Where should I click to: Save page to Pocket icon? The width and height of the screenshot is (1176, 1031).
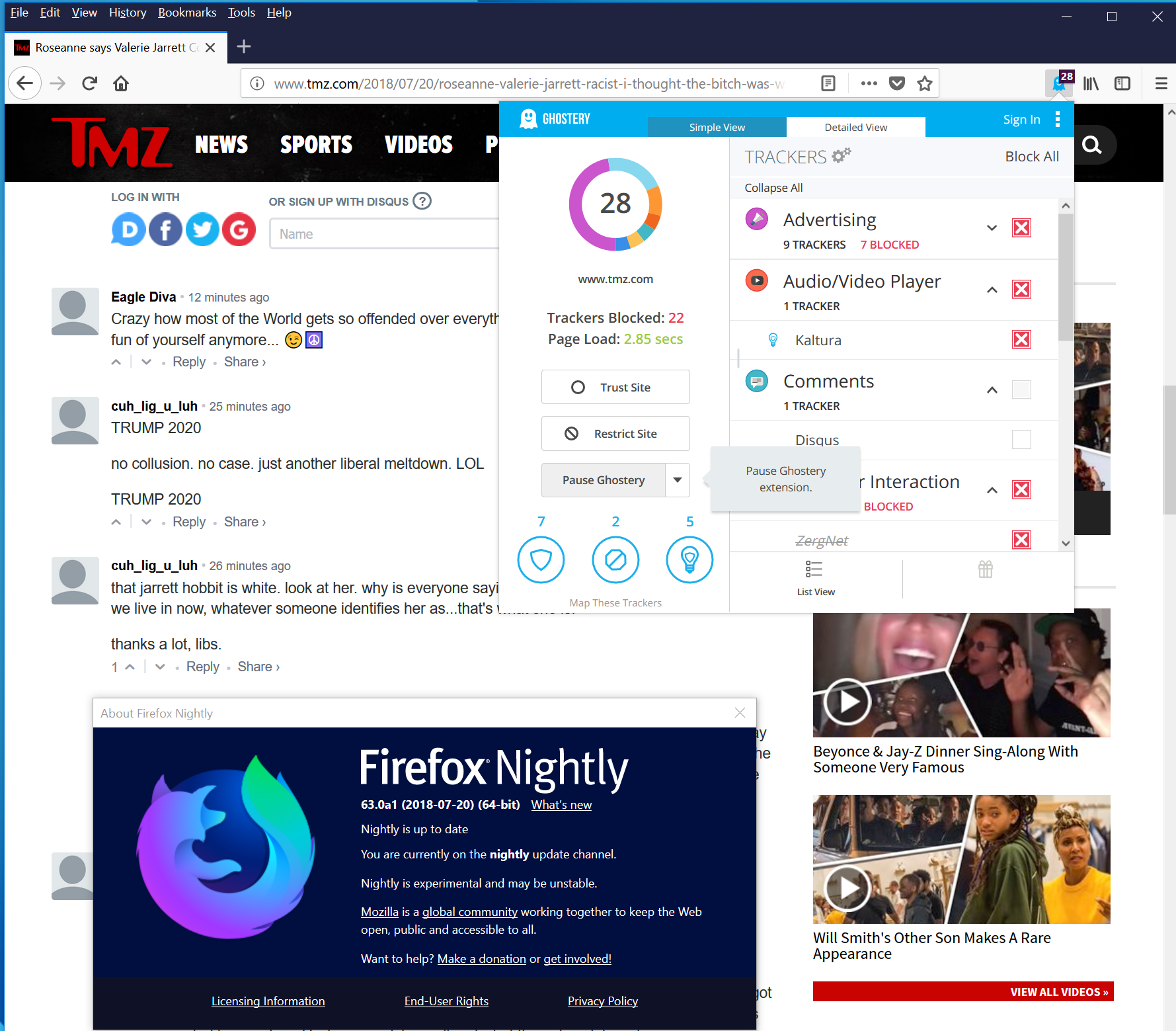click(897, 83)
